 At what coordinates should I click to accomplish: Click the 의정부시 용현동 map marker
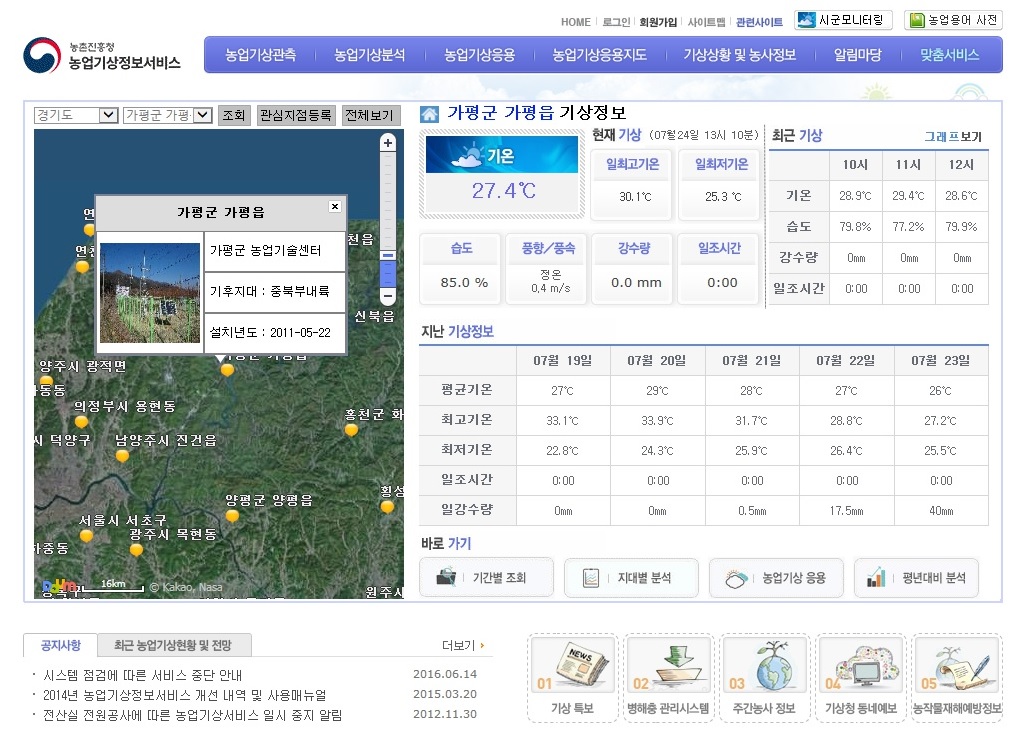coord(82,422)
